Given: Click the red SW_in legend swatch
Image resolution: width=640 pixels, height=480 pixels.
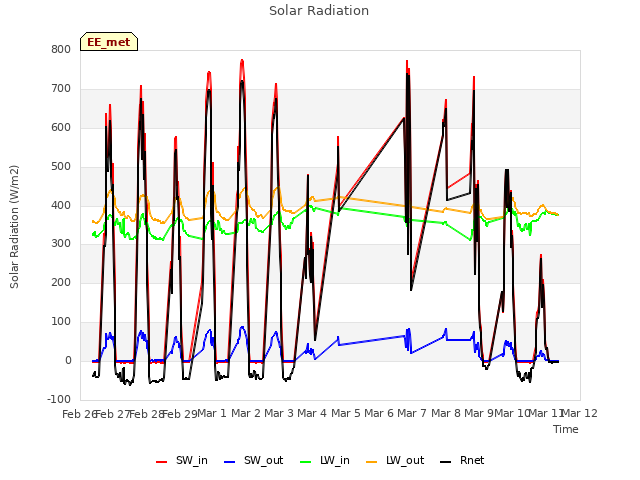Looking at the screenshot, I should click(162, 462).
